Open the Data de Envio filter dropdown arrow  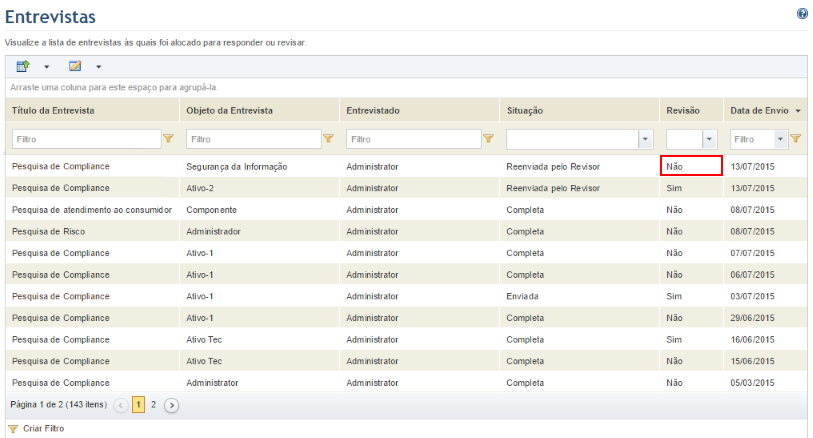780,139
